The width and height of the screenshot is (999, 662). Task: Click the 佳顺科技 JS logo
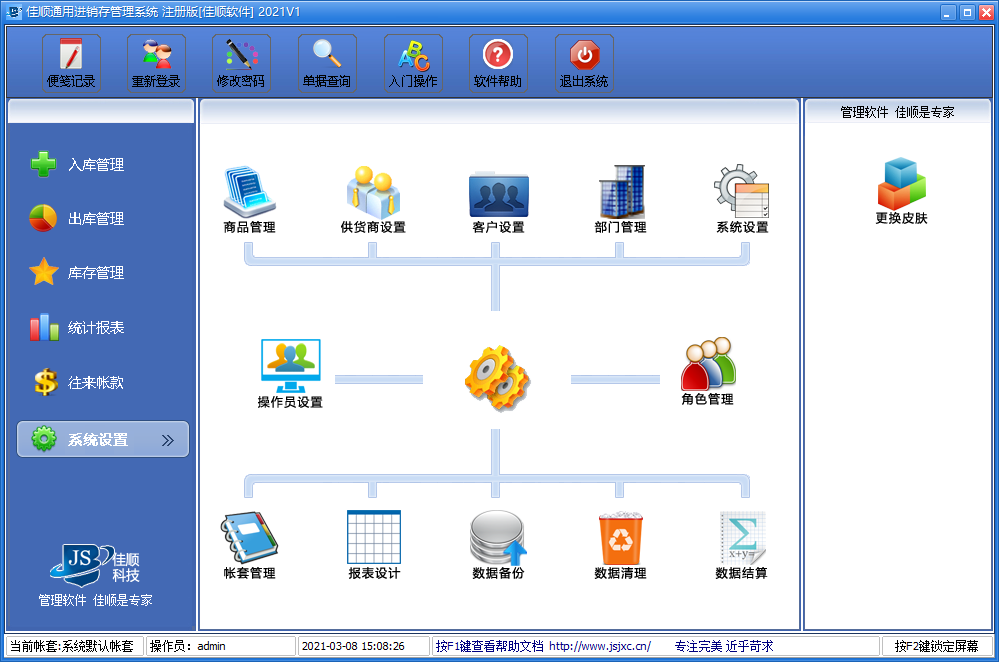[96, 565]
